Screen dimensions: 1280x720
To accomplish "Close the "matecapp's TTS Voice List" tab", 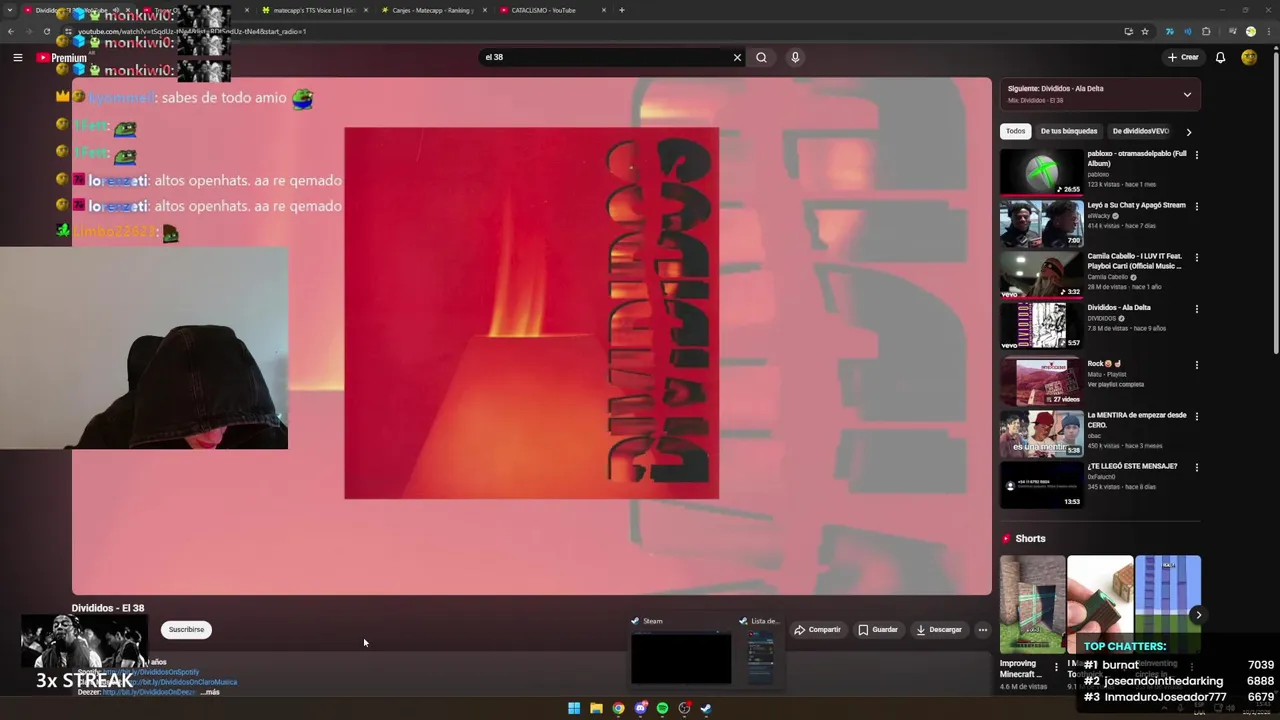I will [x=365, y=10].
